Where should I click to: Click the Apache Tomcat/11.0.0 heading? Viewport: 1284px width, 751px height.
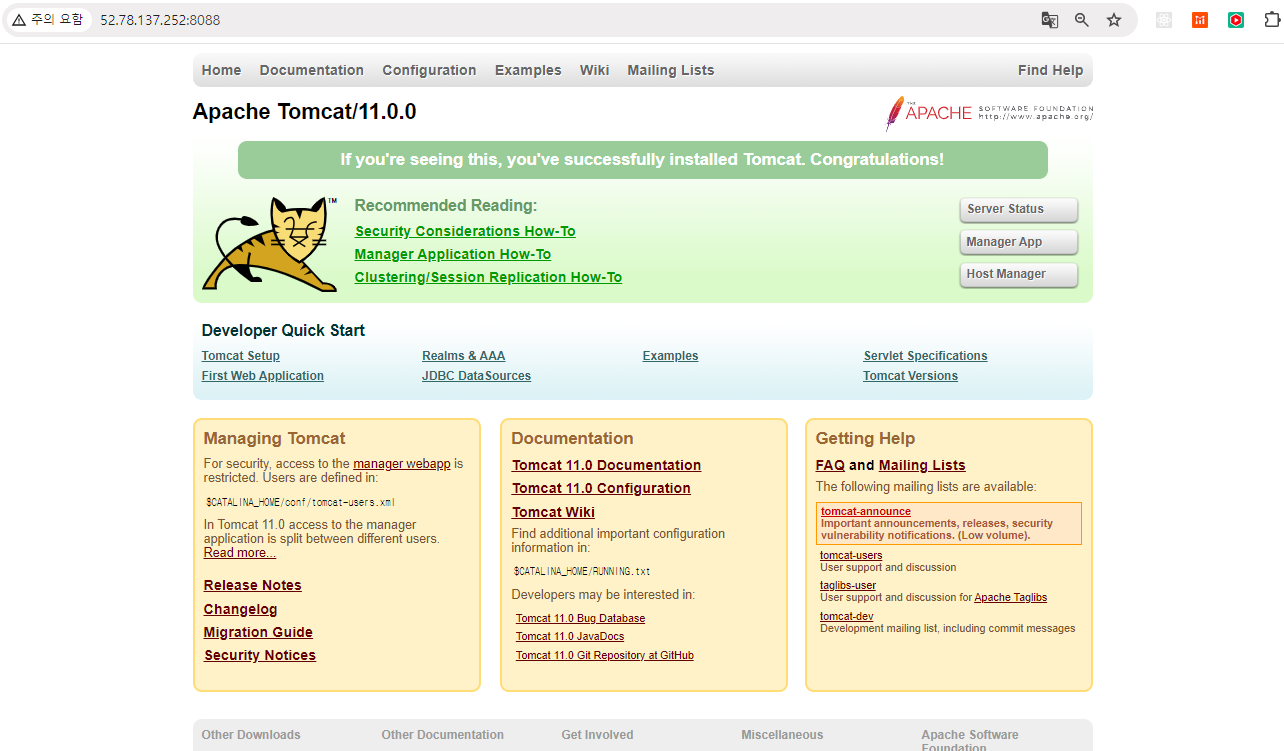click(x=304, y=112)
